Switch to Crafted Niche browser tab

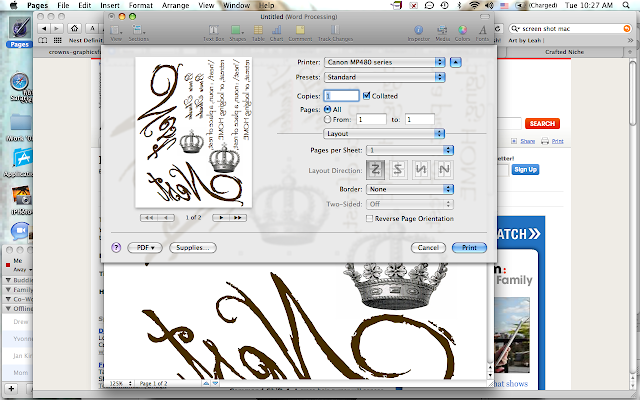coord(564,52)
